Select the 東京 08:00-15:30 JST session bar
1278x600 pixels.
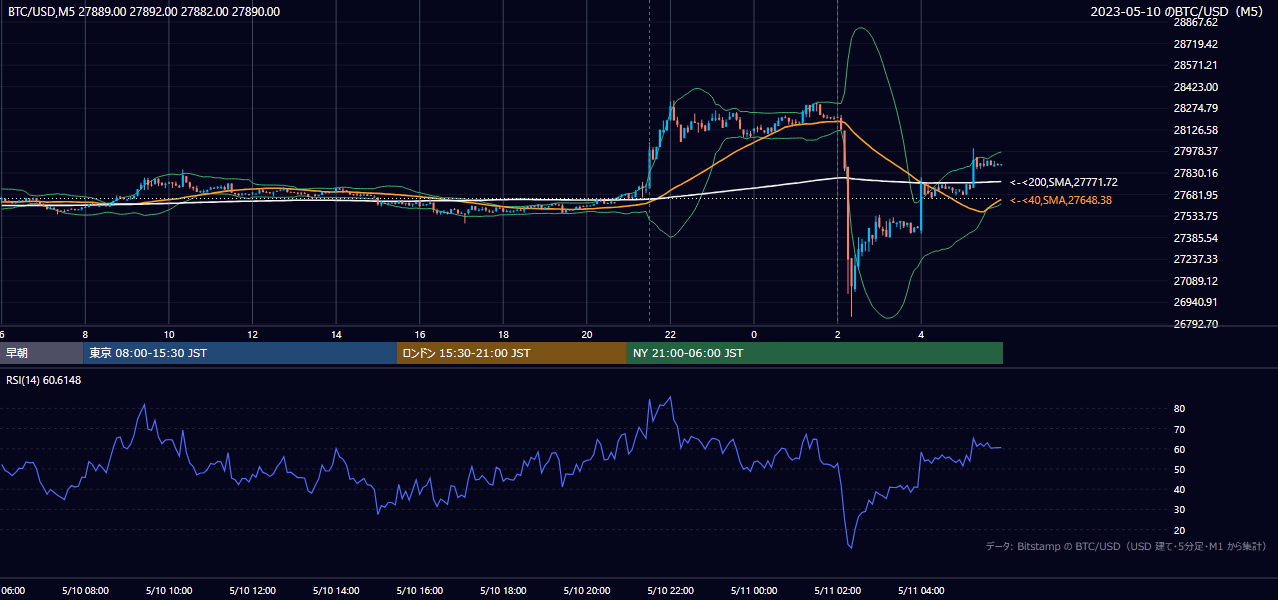tap(240, 353)
